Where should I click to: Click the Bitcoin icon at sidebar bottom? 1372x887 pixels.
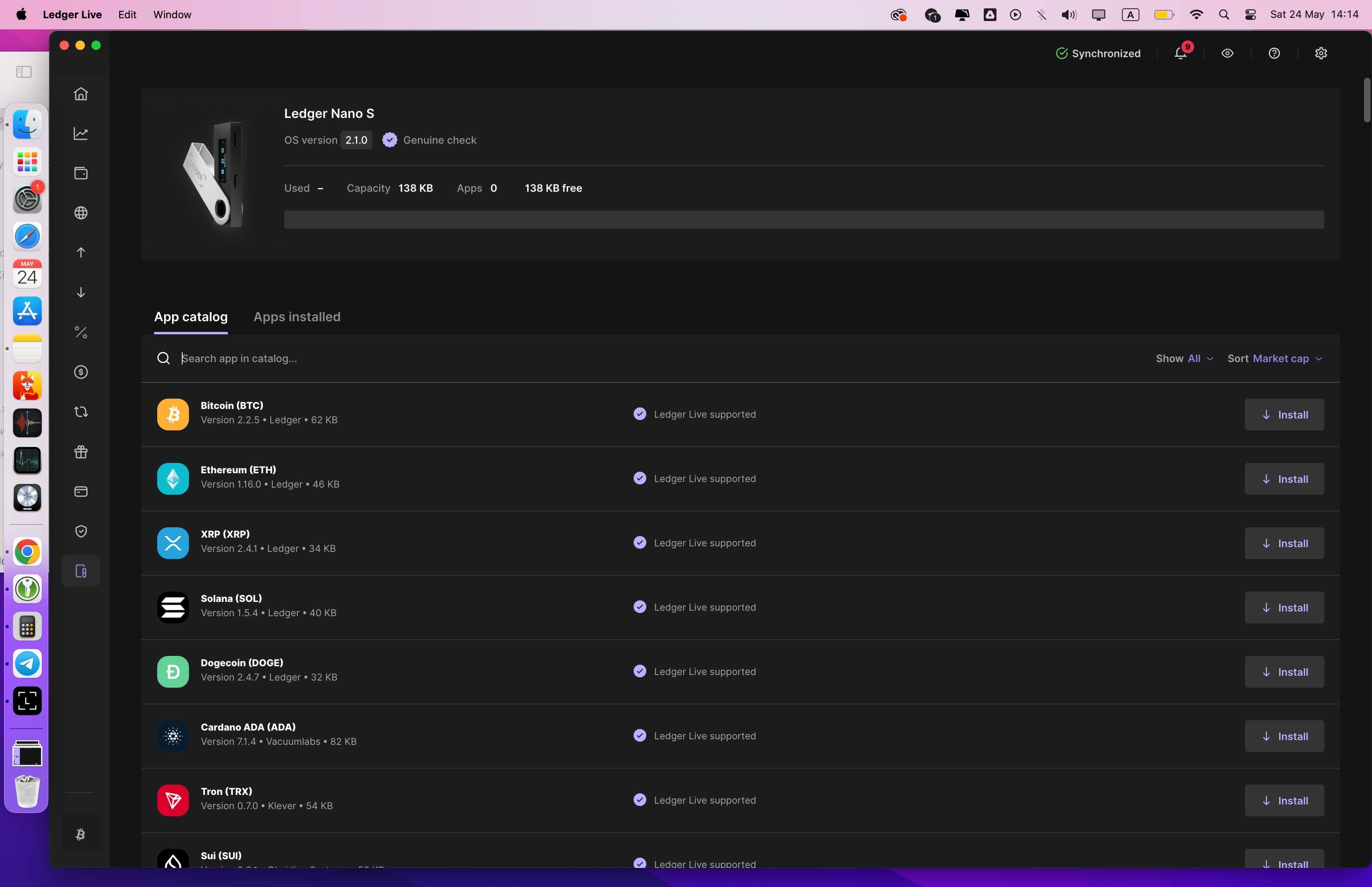[x=81, y=834]
